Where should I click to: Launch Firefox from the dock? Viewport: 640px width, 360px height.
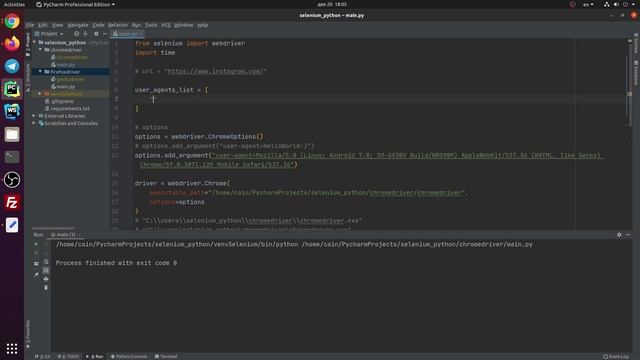point(12,43)
